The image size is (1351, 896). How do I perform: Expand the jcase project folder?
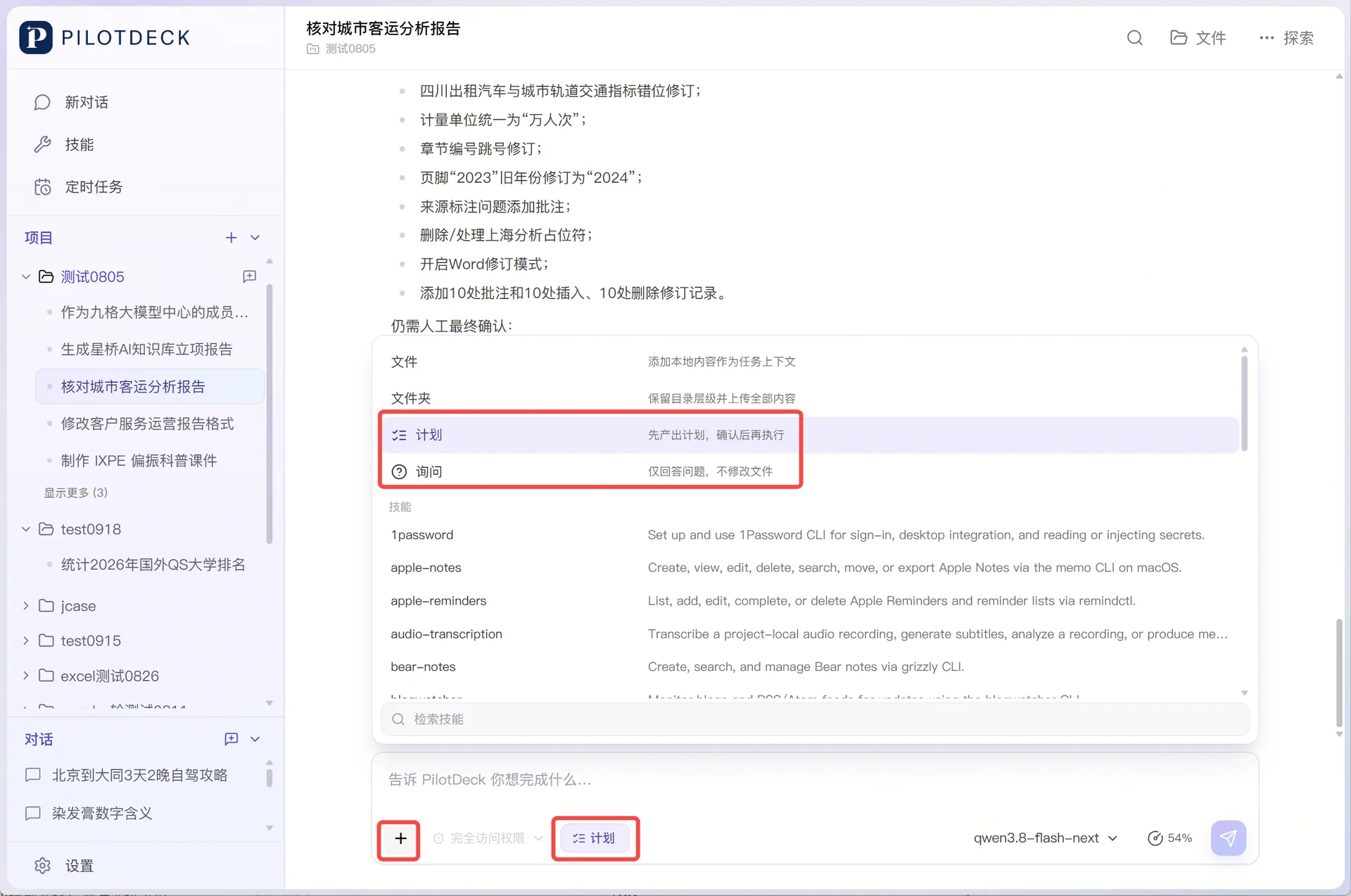(26, 606)
